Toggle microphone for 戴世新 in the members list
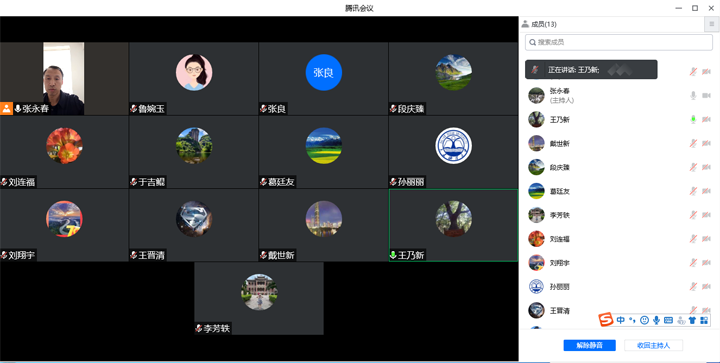 click(x=693, y=143)
